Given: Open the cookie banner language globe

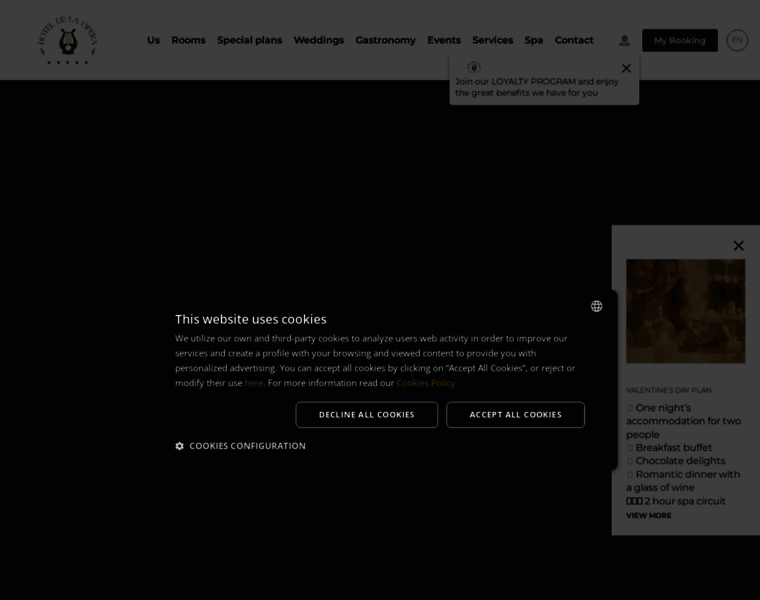Looking at the screenshot, I should click(596, 306).
